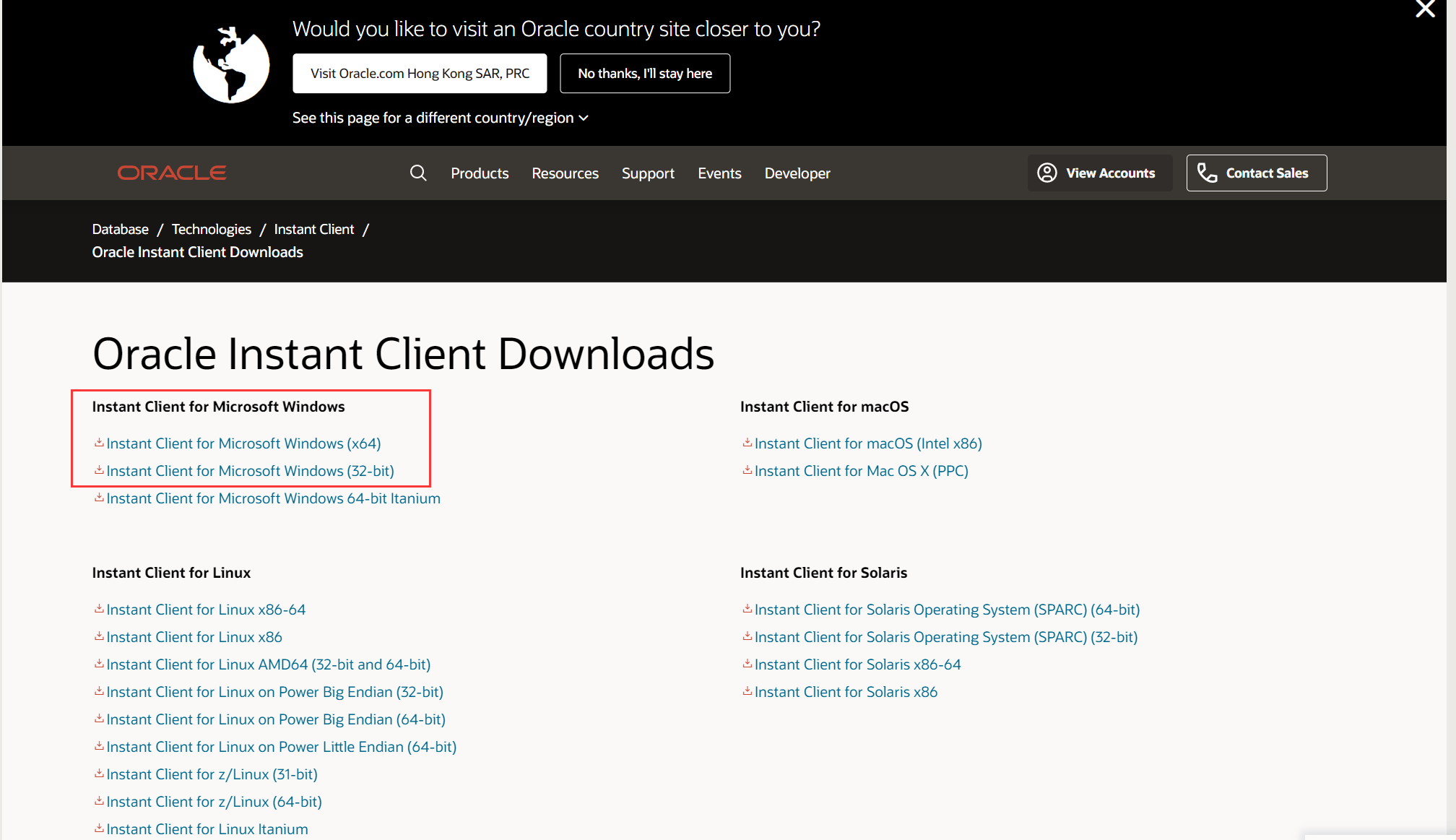Open the Products menu
Screen dimensions: 1456x840
click(x=480, y=173)
